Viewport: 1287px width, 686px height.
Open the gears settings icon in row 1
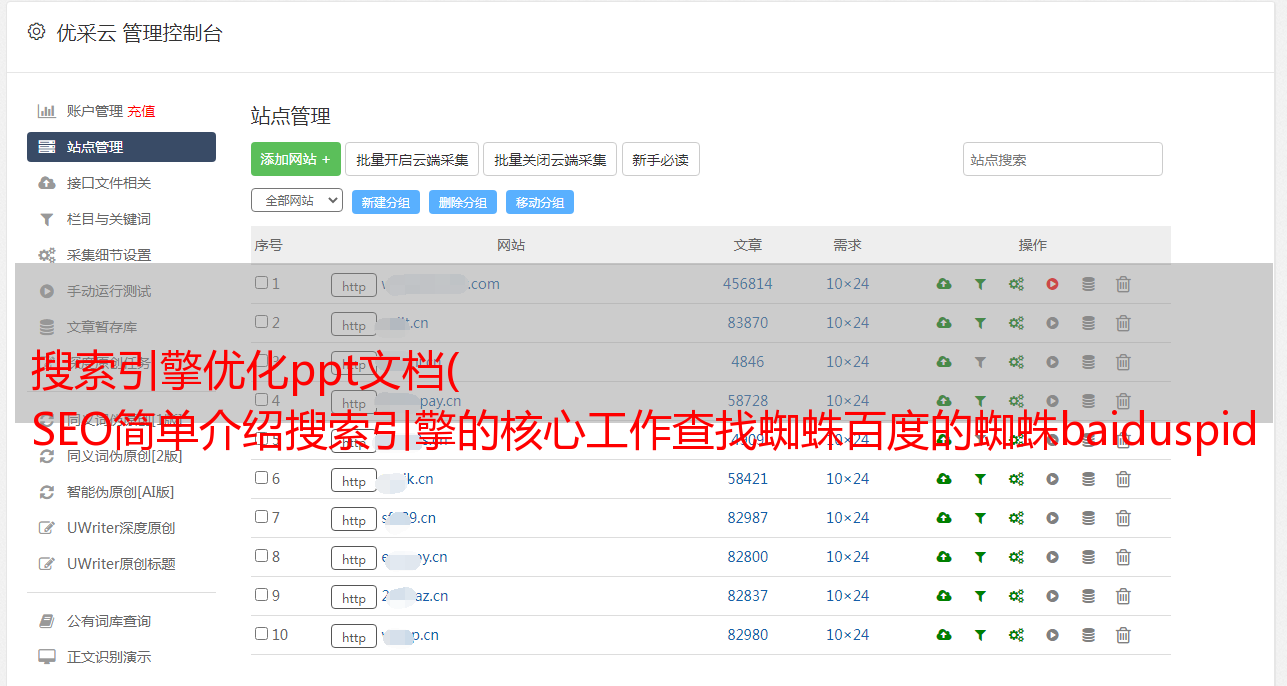pos(1016,284)
